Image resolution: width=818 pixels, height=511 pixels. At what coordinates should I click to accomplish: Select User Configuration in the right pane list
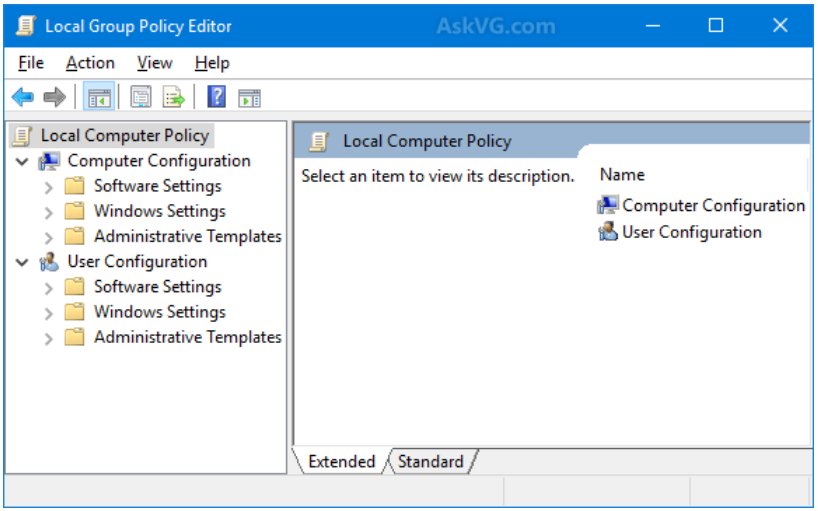pos(691,232)
